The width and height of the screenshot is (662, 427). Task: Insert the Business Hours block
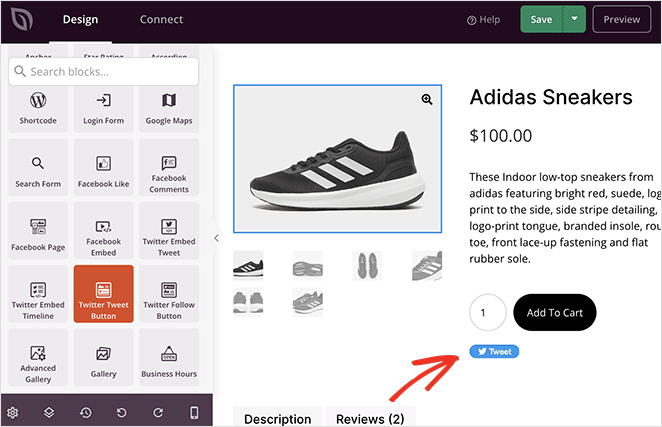(x=169, y=357)
